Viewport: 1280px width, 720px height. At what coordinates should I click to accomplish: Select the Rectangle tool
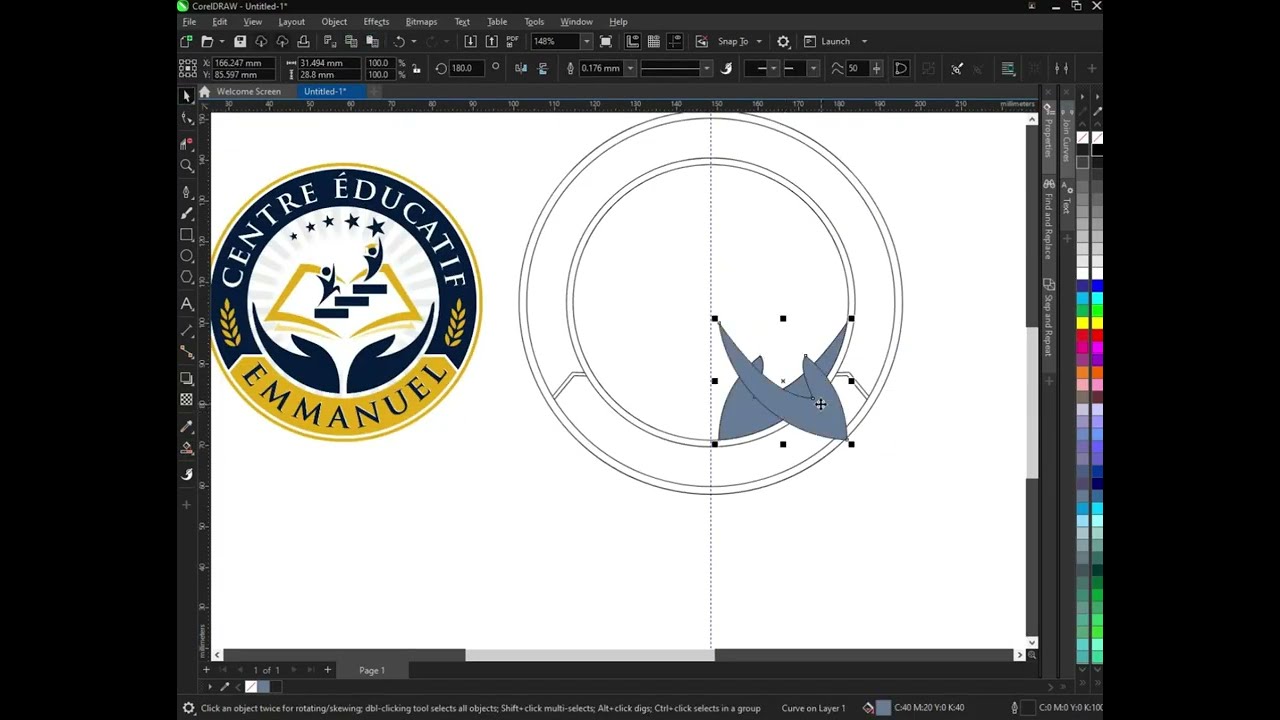coord(186,235)
